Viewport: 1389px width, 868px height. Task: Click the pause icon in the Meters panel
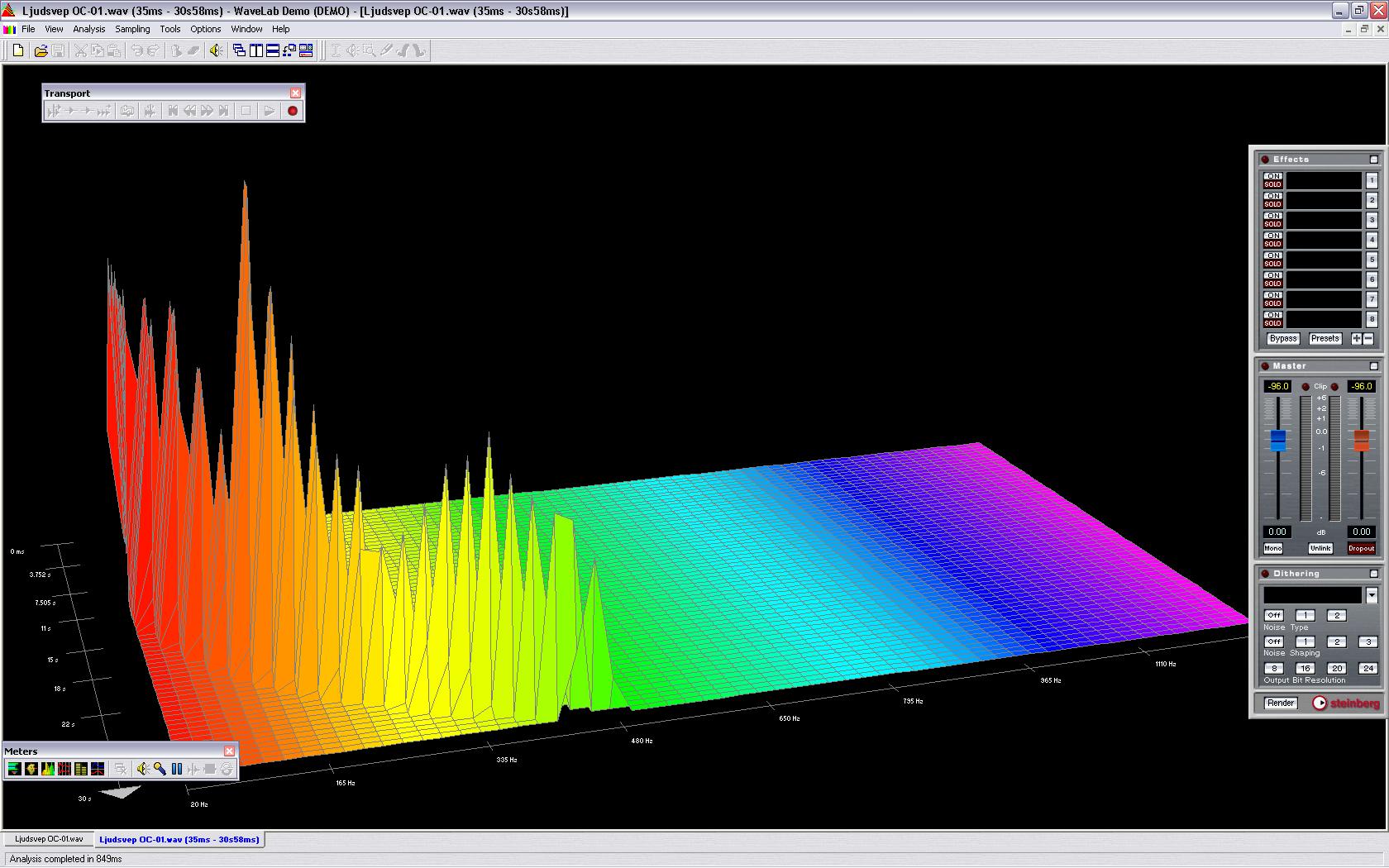tap(176, 770)
